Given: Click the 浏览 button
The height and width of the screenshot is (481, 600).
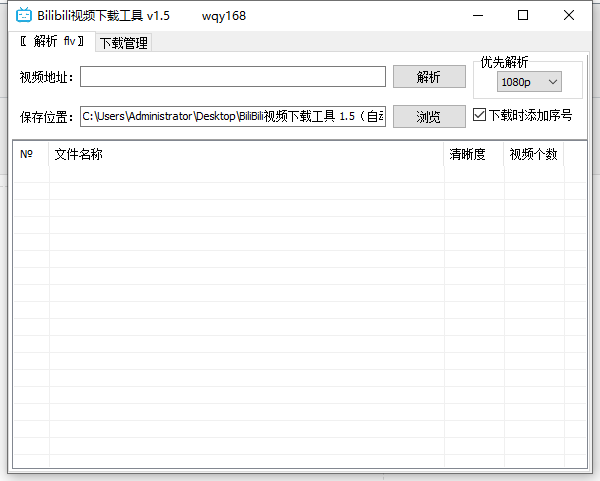Looking at the screenshot, I should [x=428, y=117].
